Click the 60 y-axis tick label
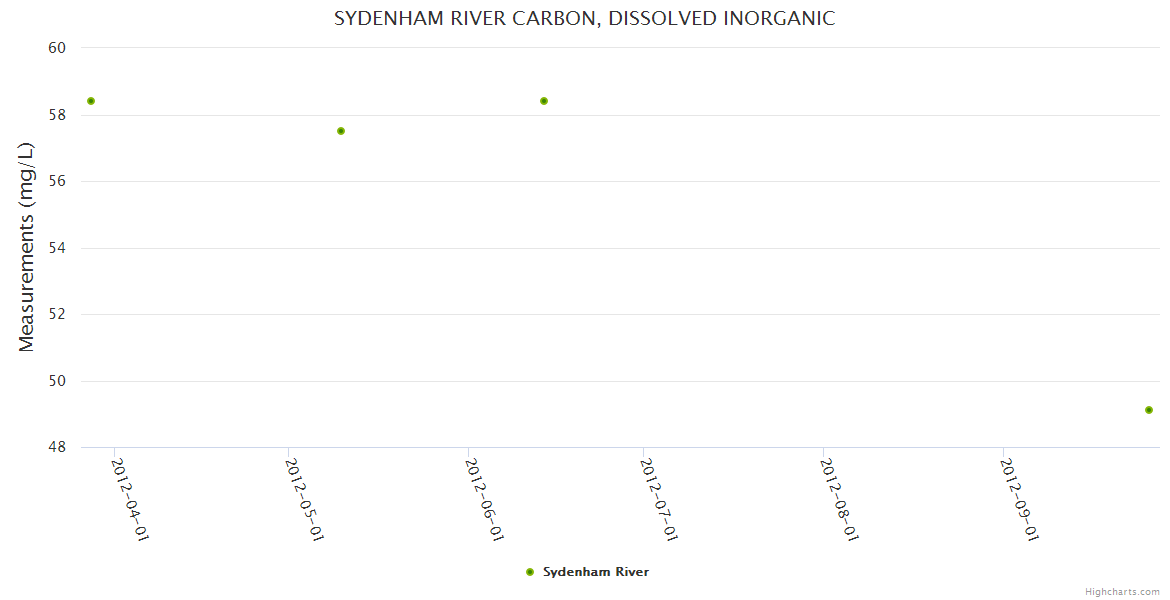 click(x=57, y=48)
